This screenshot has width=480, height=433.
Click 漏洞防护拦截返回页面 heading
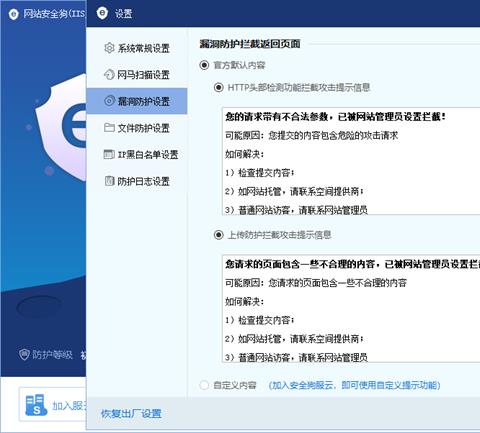(x=250, y=44)
